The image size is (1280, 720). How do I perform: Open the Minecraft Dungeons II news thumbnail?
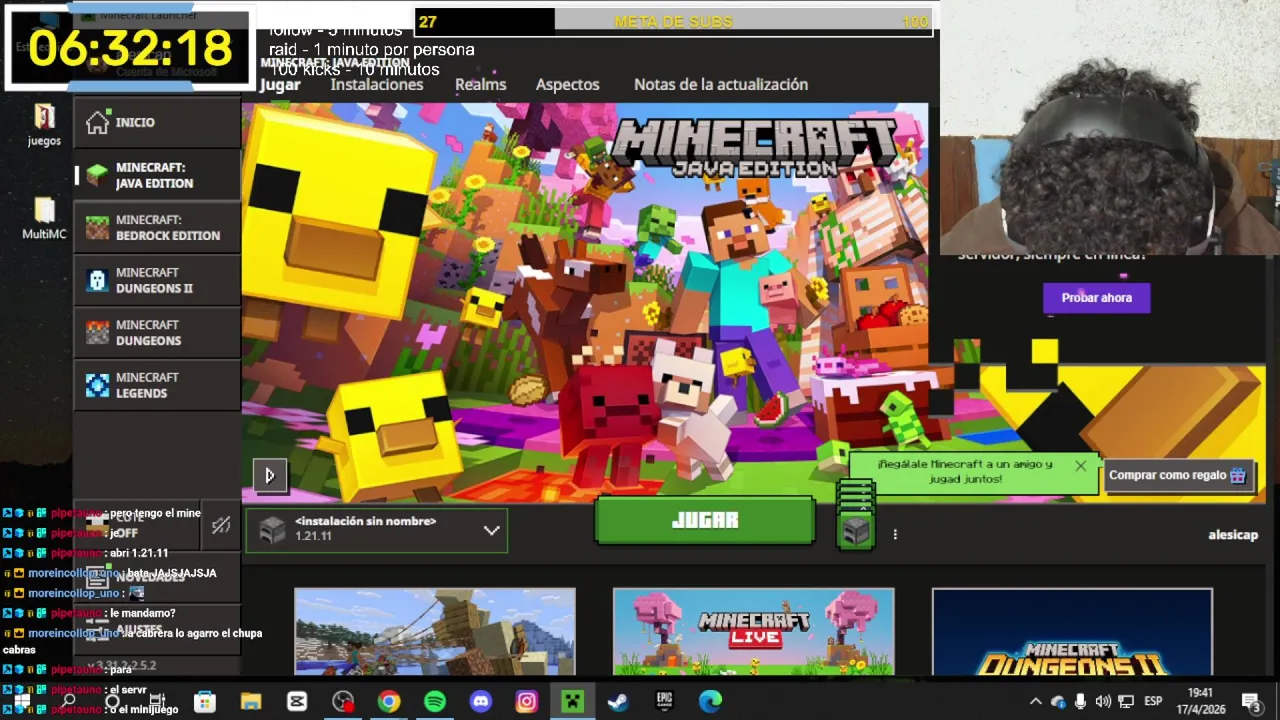click(x=1072, y=632)
